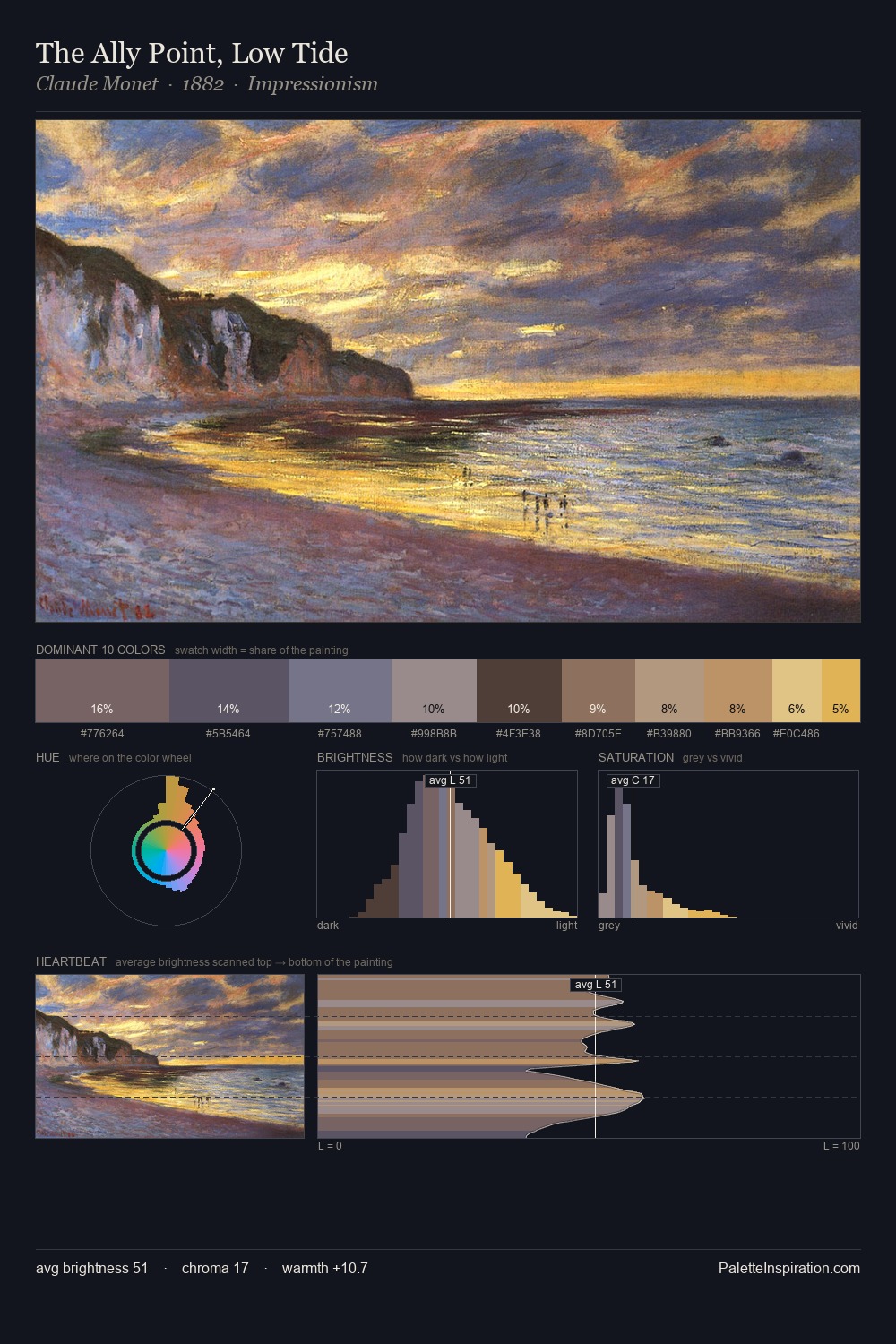Image resolution: width=896 pixels, height=1344 pixels.
Task: Click the Impressionism style label
Action: coord(313,84)
